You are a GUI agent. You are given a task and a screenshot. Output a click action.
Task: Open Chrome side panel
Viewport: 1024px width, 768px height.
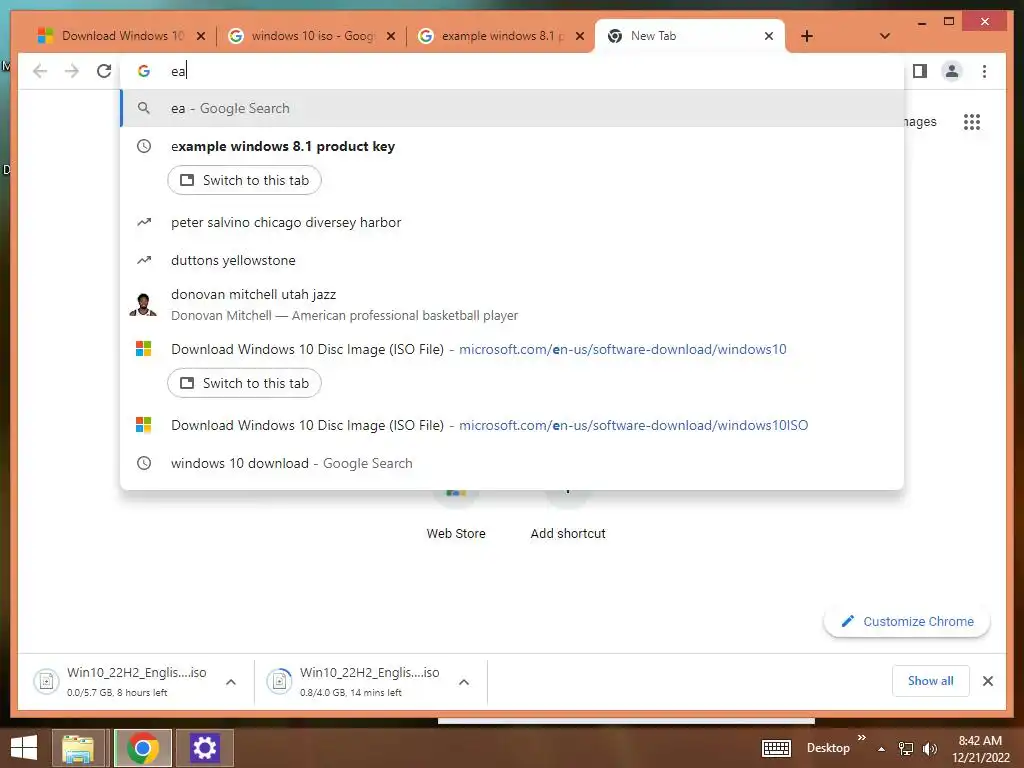pos(920,71)
